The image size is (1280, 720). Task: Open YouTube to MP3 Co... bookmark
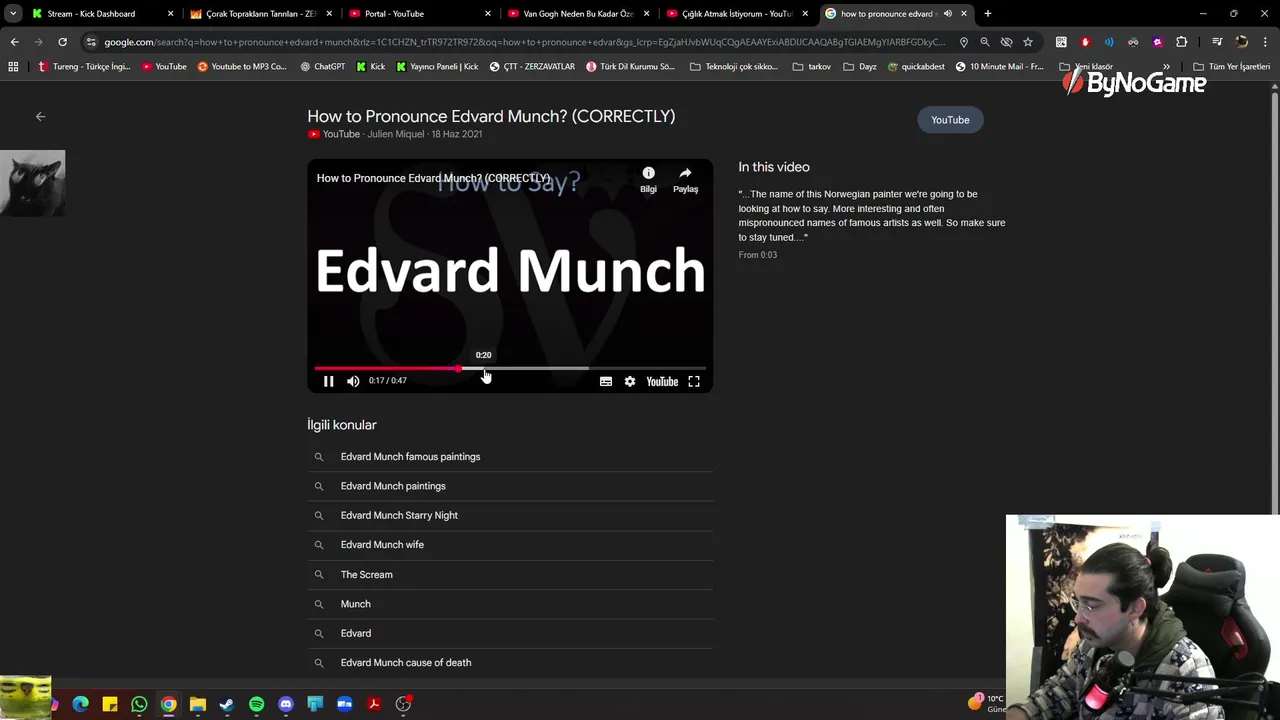242,67
